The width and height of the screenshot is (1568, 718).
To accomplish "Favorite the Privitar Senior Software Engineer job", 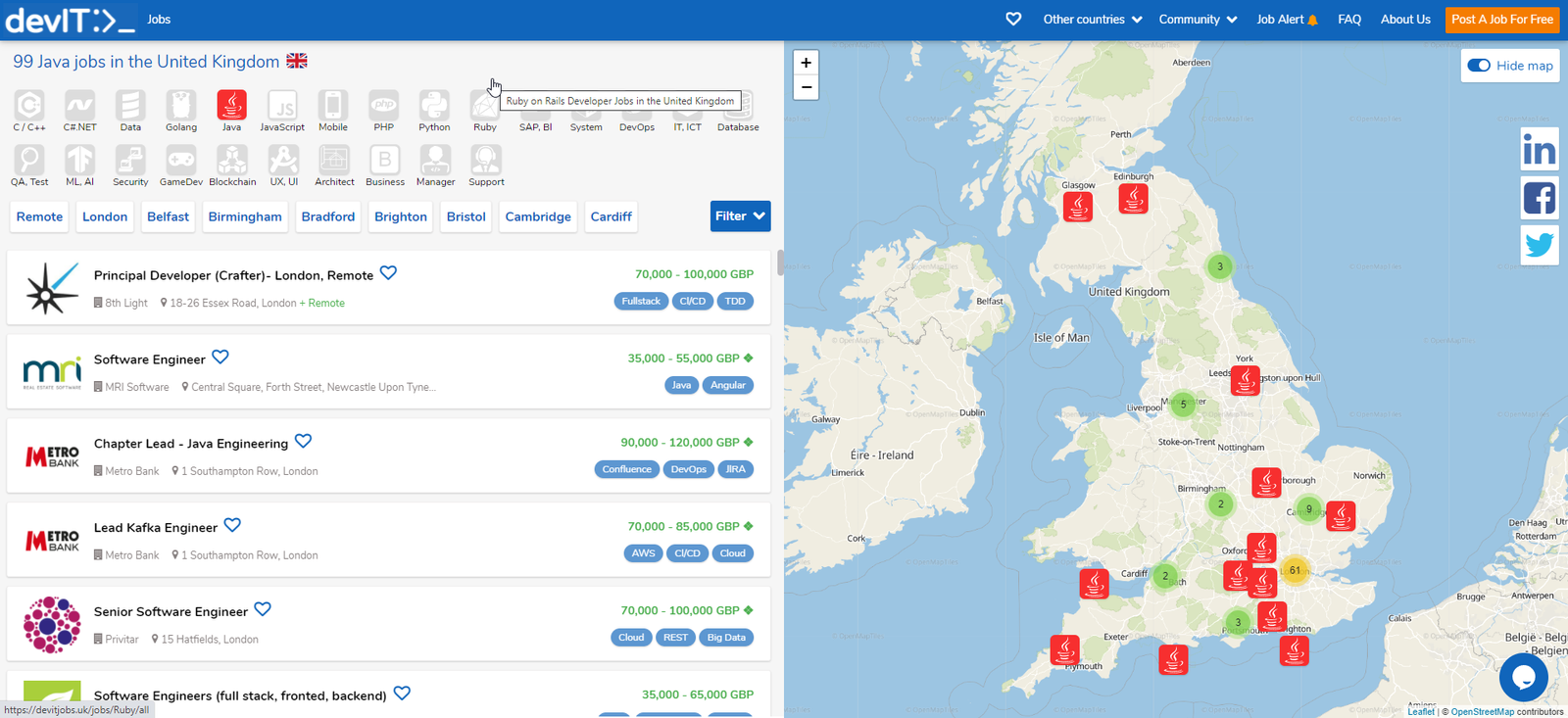I will [x=263, y=609].
